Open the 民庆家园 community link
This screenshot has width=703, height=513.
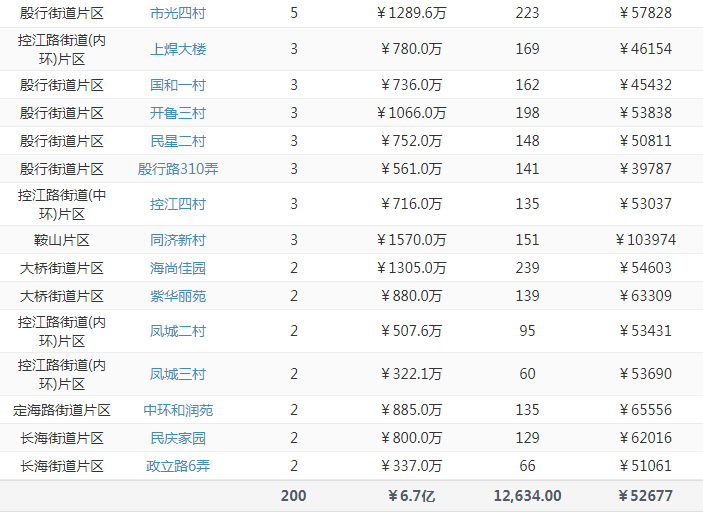(178, 438)
